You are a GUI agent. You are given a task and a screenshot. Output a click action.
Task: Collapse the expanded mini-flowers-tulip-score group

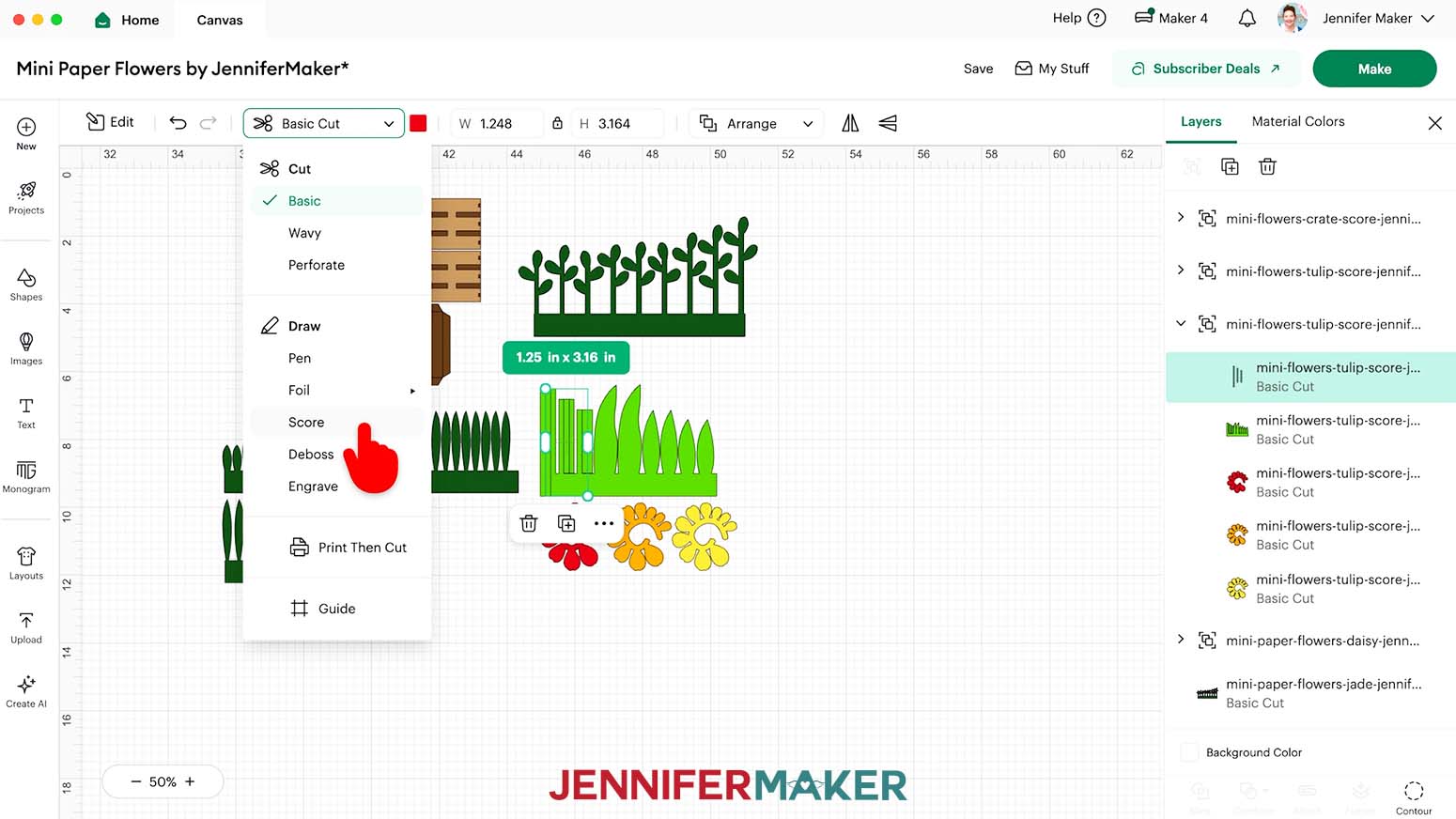pos(1181,323)
